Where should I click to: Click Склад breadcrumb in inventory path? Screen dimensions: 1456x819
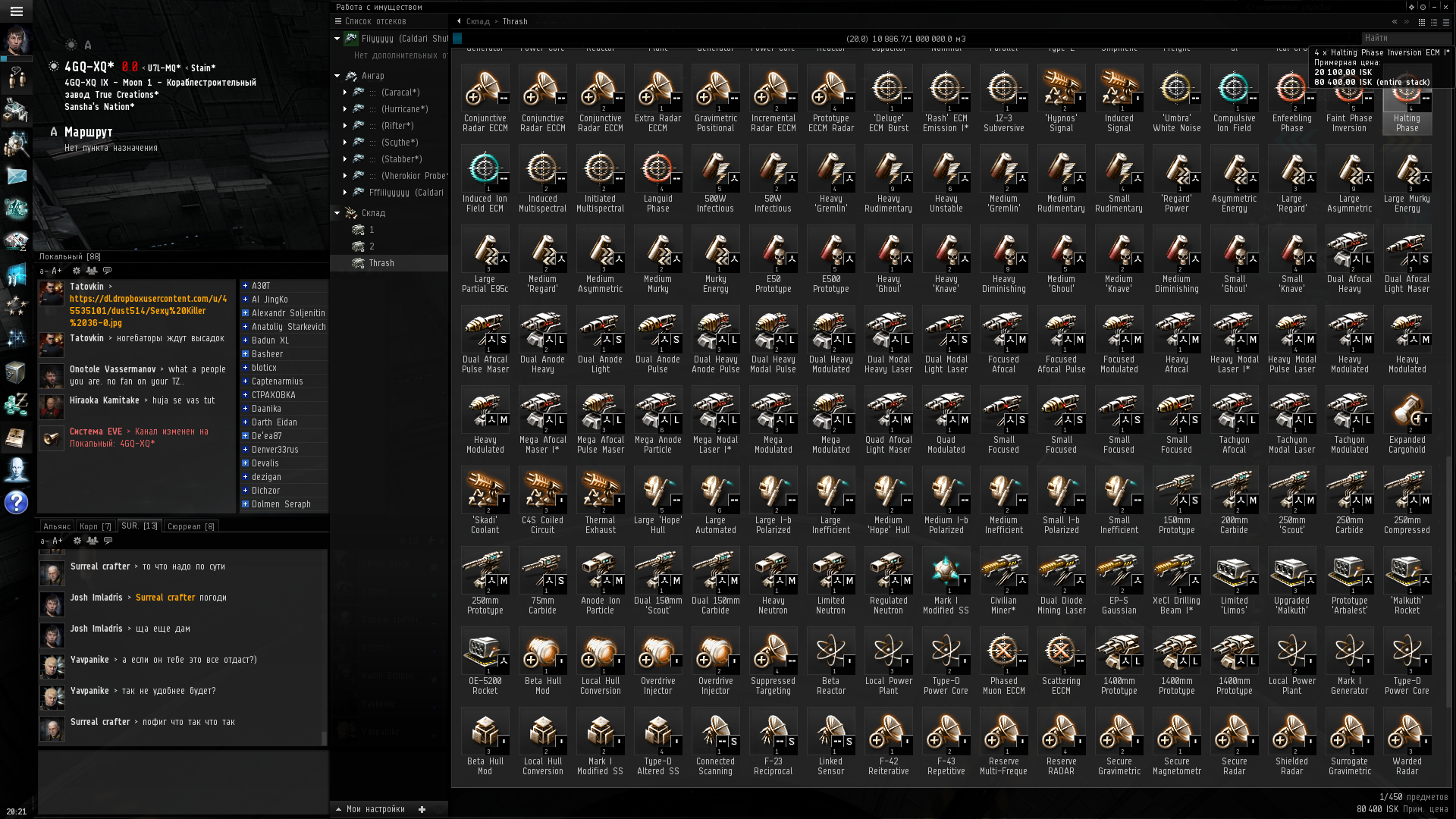point(478,21)
